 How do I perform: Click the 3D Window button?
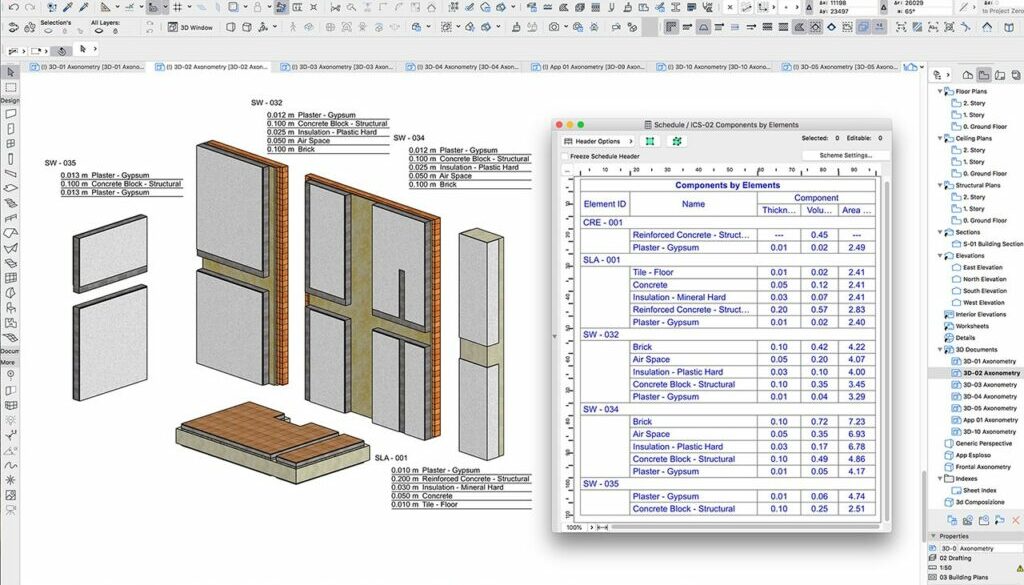coord(190,27)
